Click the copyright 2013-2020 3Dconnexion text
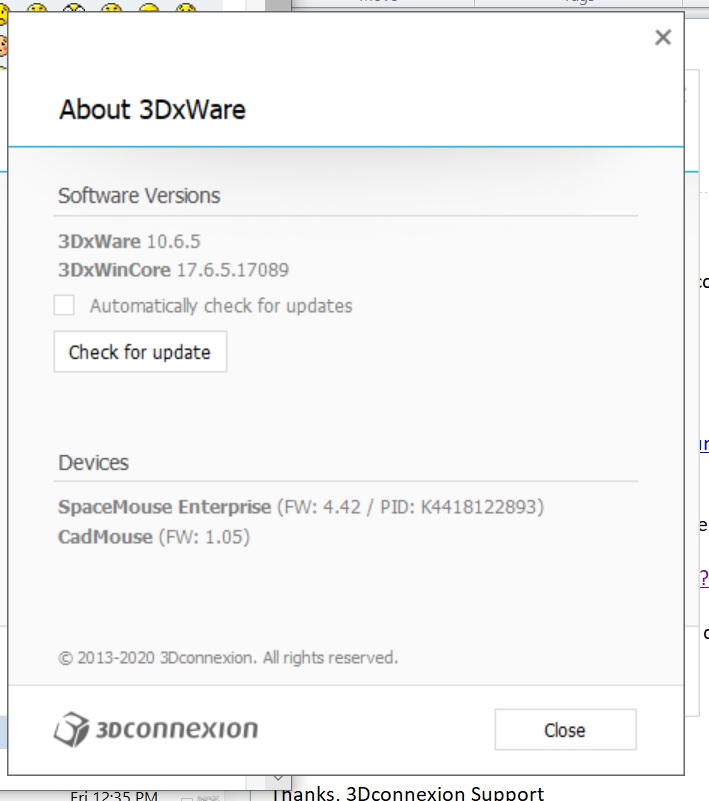The image size is (709, 801). pos(228,657)
